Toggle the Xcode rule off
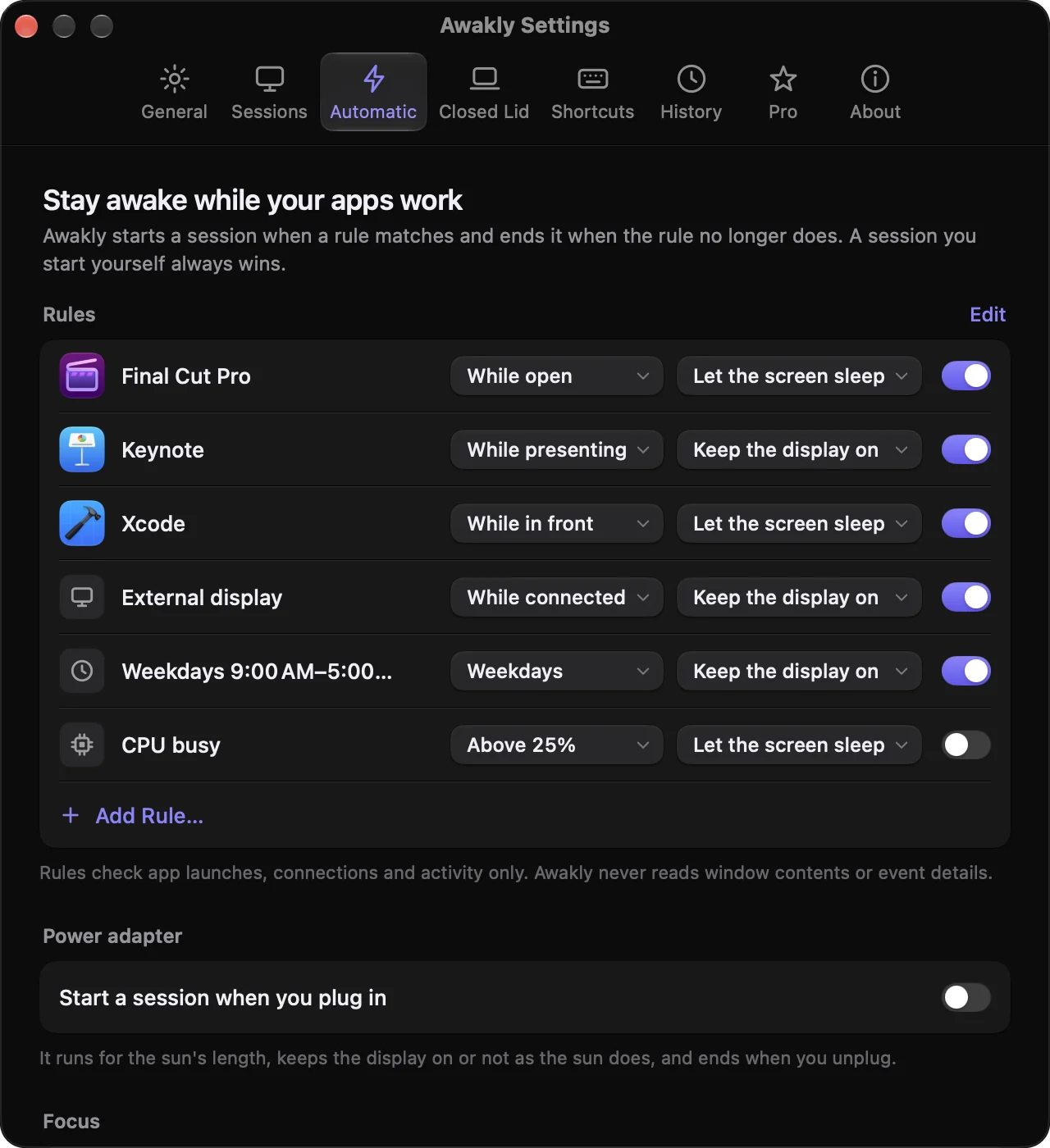Image resolution: width=1050 pixels, height=1148 pixels. tap(966, 523)
